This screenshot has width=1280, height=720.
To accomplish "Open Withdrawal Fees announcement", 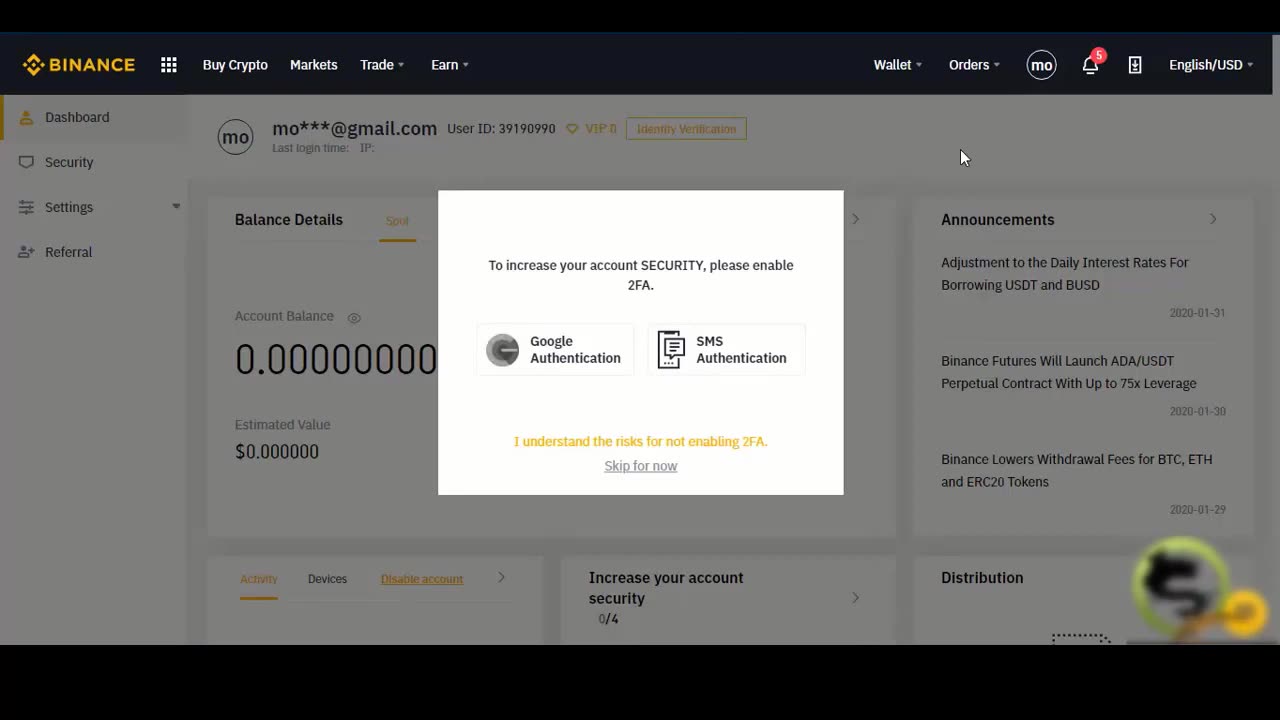I will (x=1077, y=470).
